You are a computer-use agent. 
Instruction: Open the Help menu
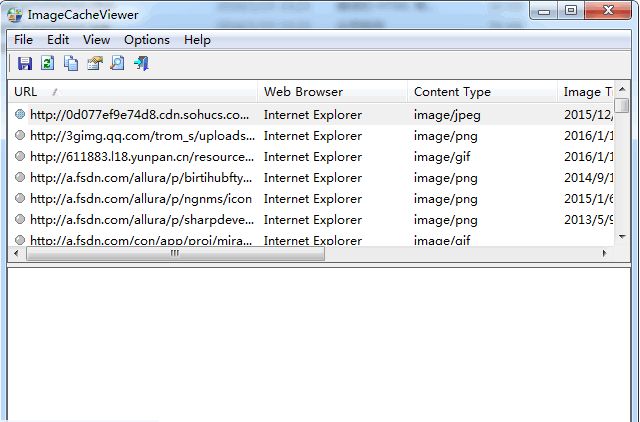[197, 40]
